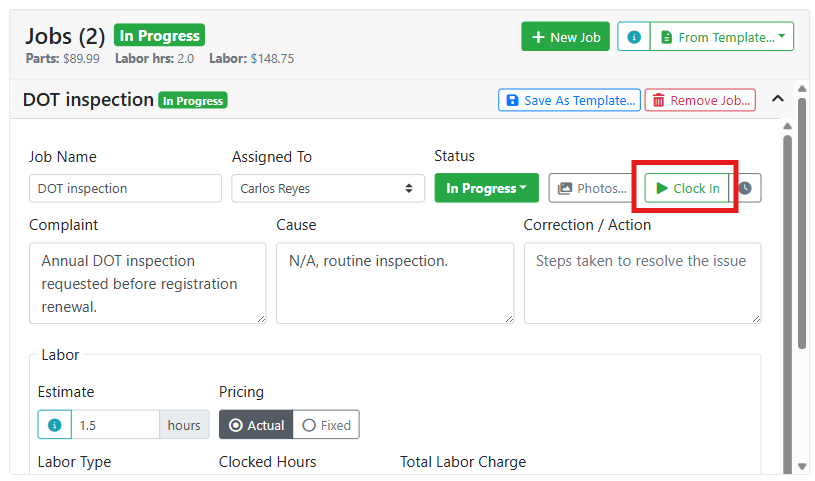Viewport: 815px width, 481px height.
Task: Click the Complaint text area
Action: tap(148, 283)
